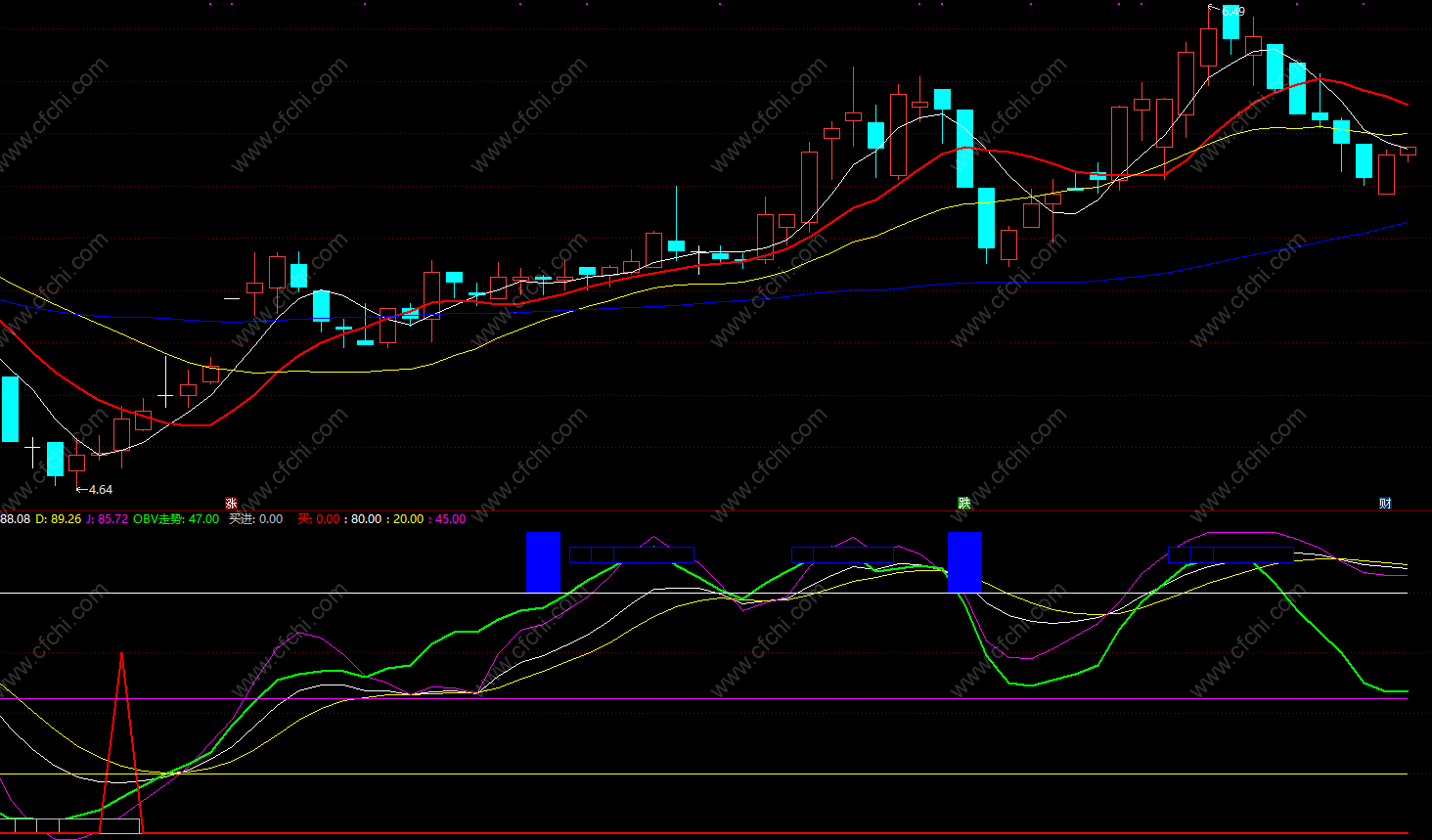Image resolution: width=1432 pixels, height=840 pixels.
Task: Select the OBV走势: 47.00 indicator label
Action: coord(176,519)
